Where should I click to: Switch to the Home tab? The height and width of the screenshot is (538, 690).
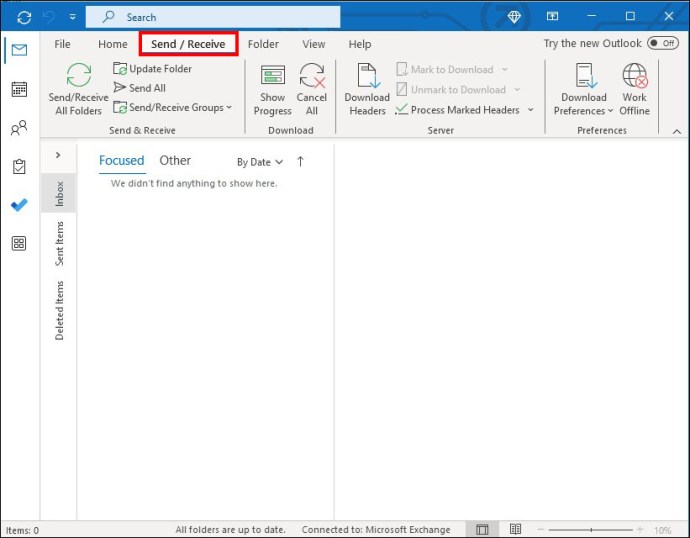tap(113, 44)
